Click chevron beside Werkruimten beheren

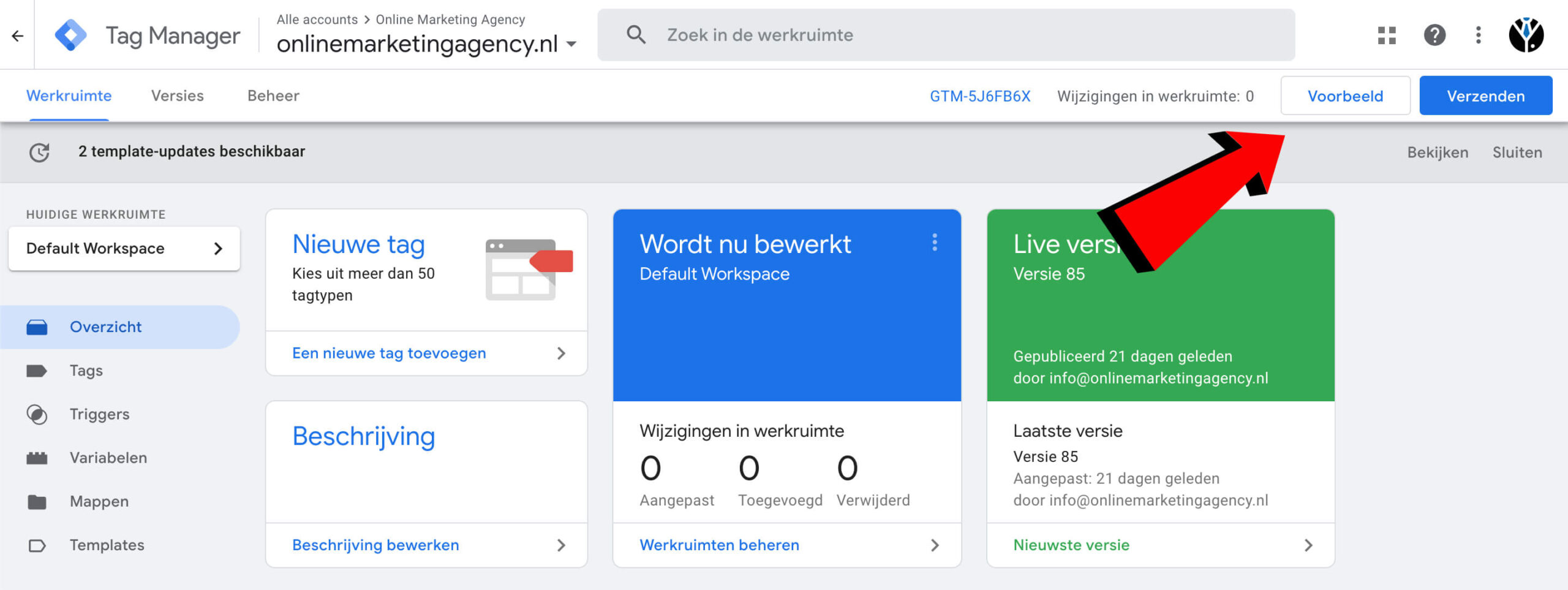[x=935, y=545]
